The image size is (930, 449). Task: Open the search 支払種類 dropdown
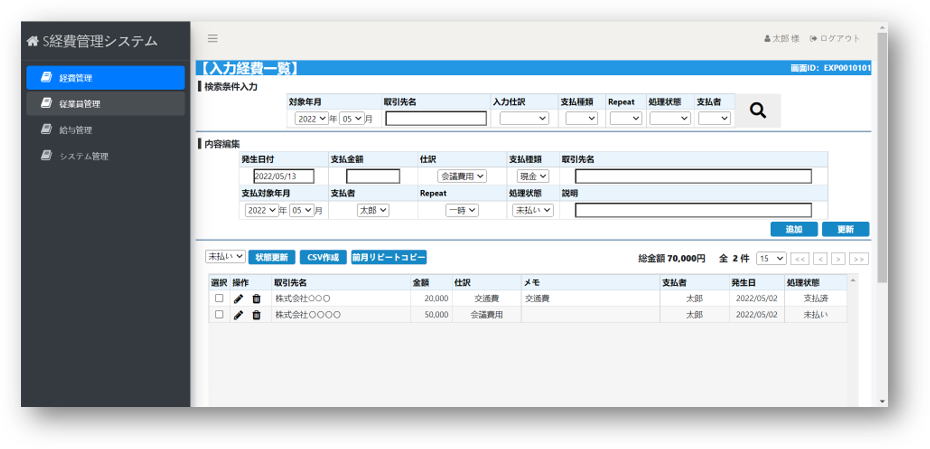pyautogui.click(x=581, y=119)
